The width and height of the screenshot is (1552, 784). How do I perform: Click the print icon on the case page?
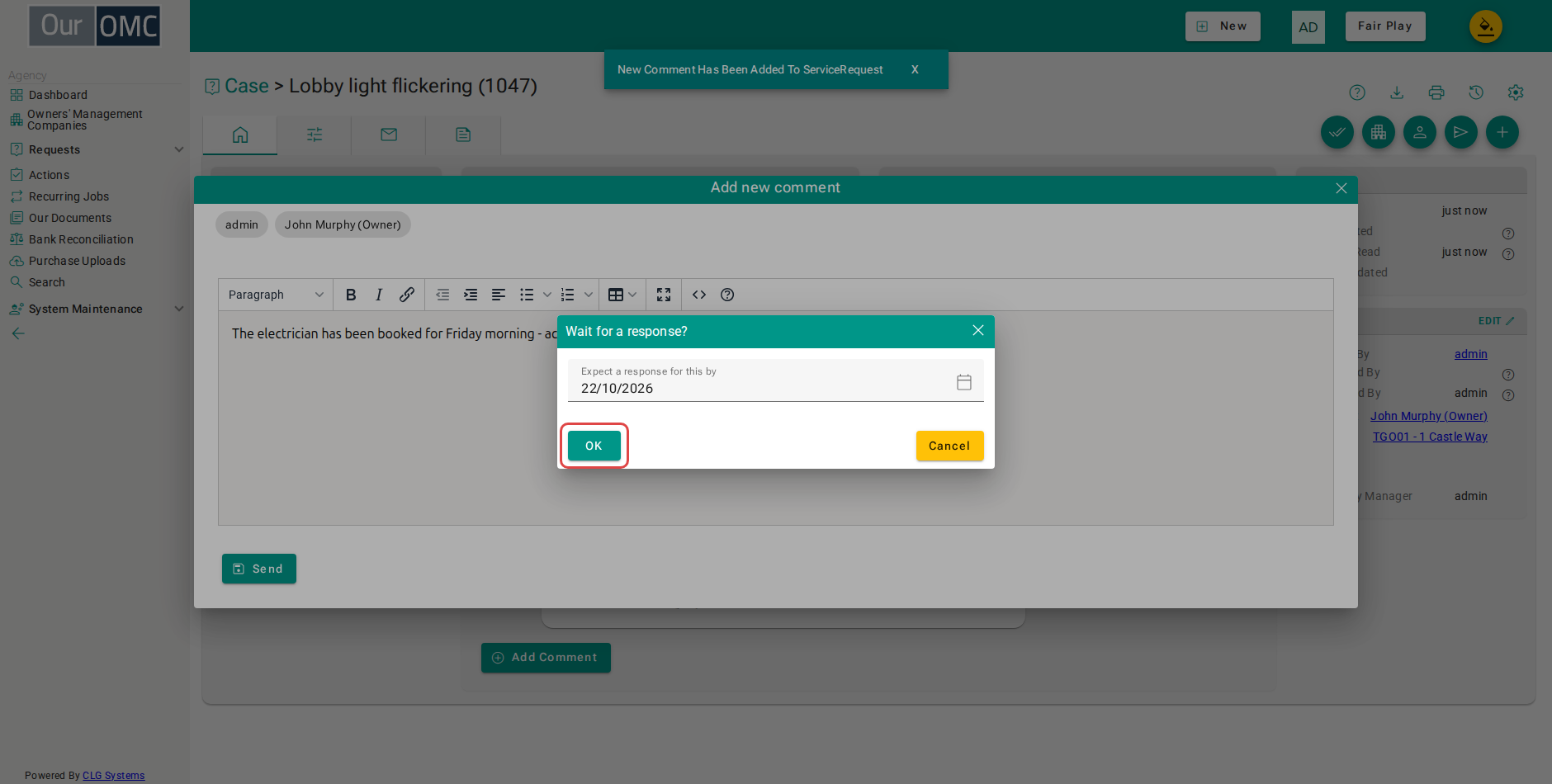(x=1436, y=92)
